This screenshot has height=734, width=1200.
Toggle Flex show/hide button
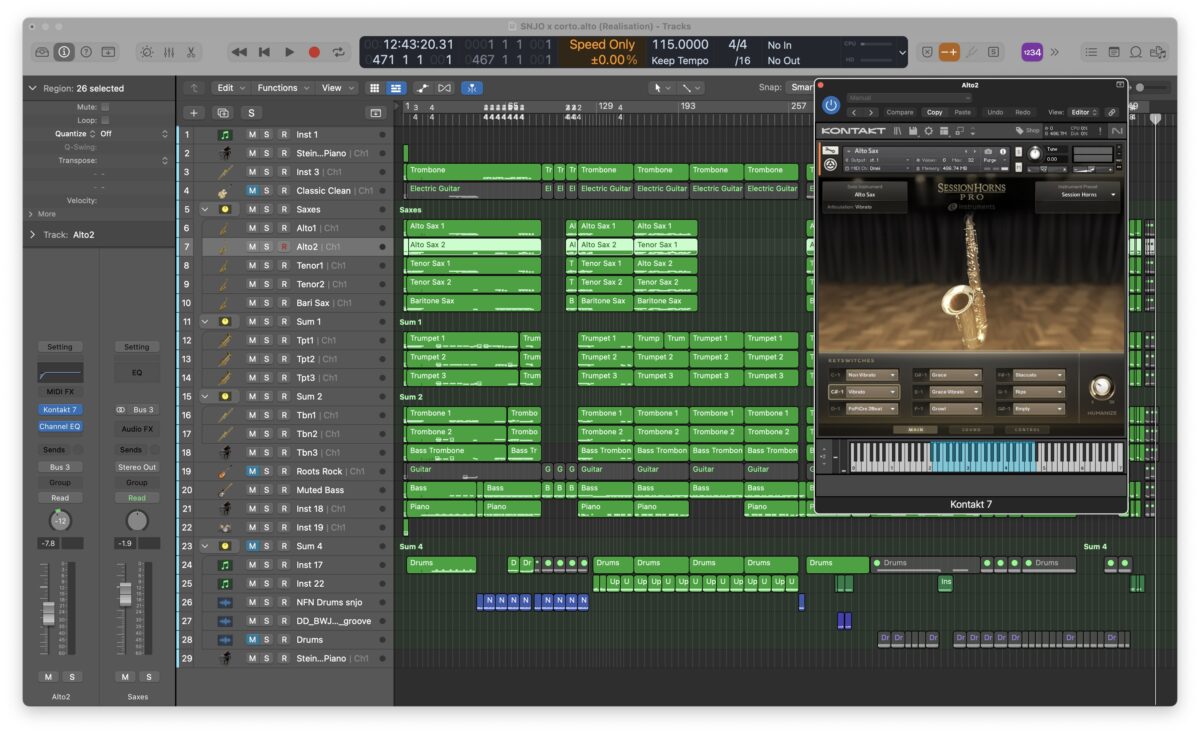pos(445,88)
